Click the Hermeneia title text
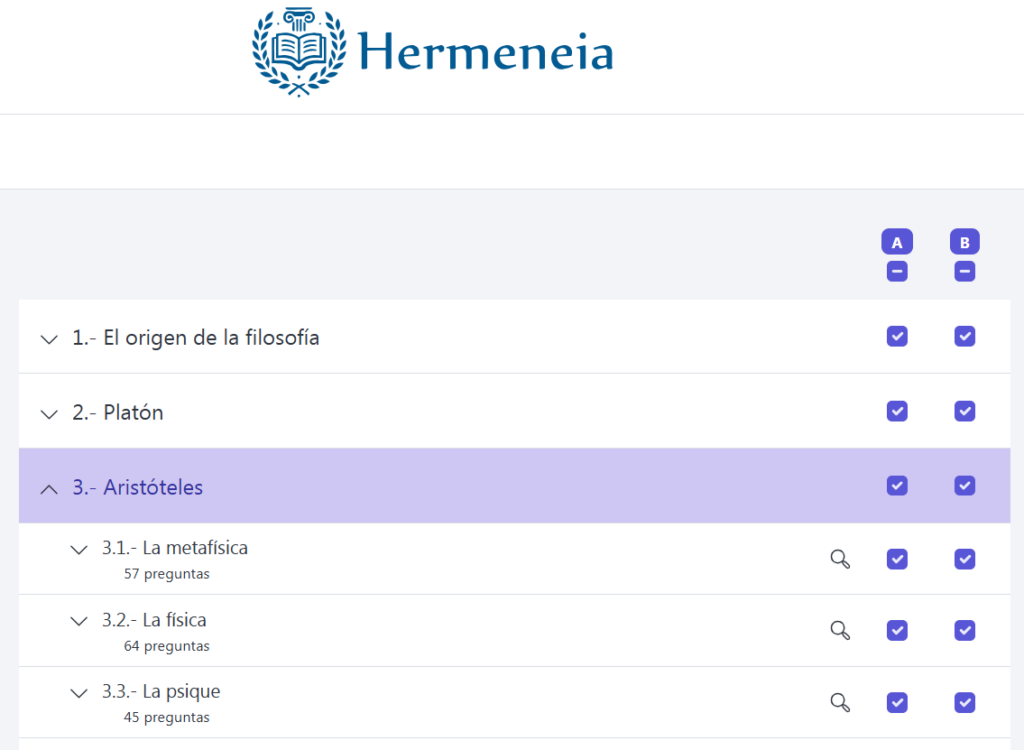The image size is (1024, 750). click(485, 52)
